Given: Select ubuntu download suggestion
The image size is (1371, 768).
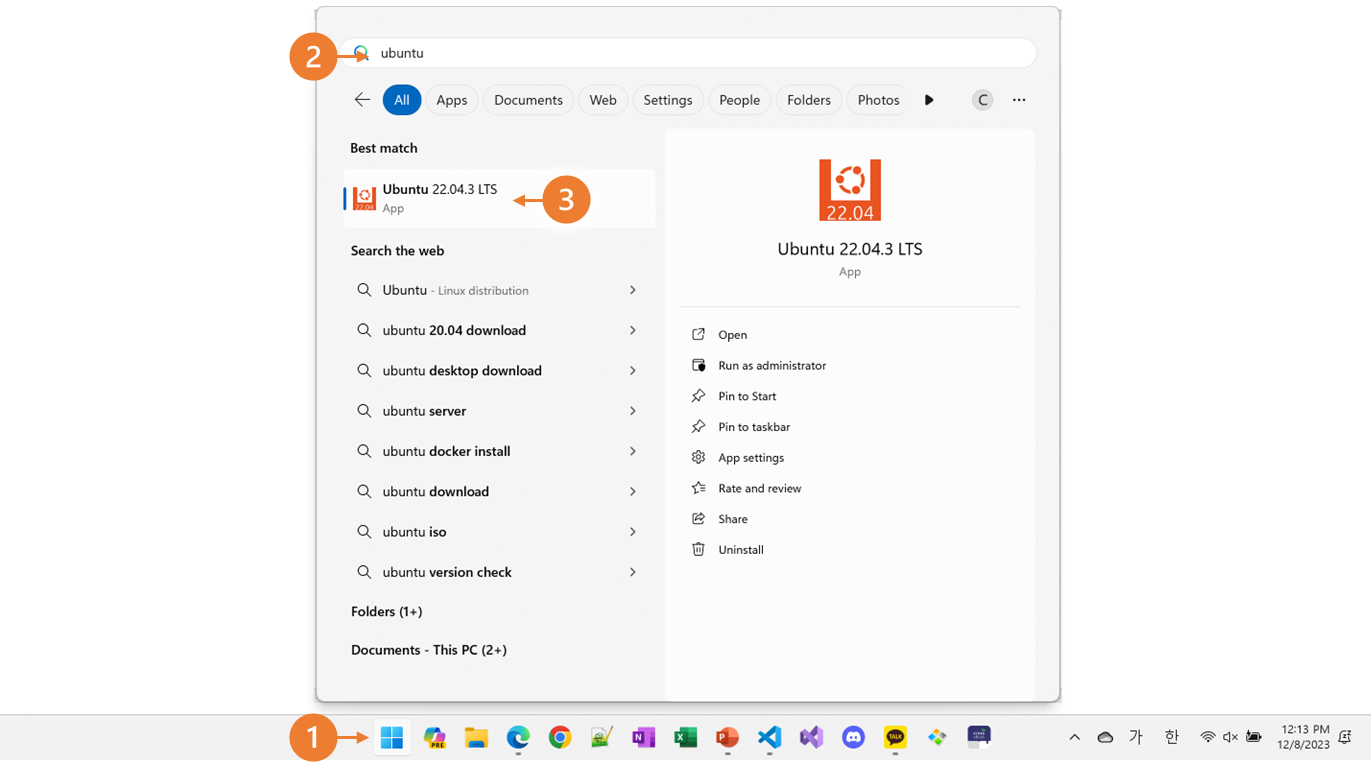Looking at the screenshot, I should pyautogui.click(x=499, y=491).
